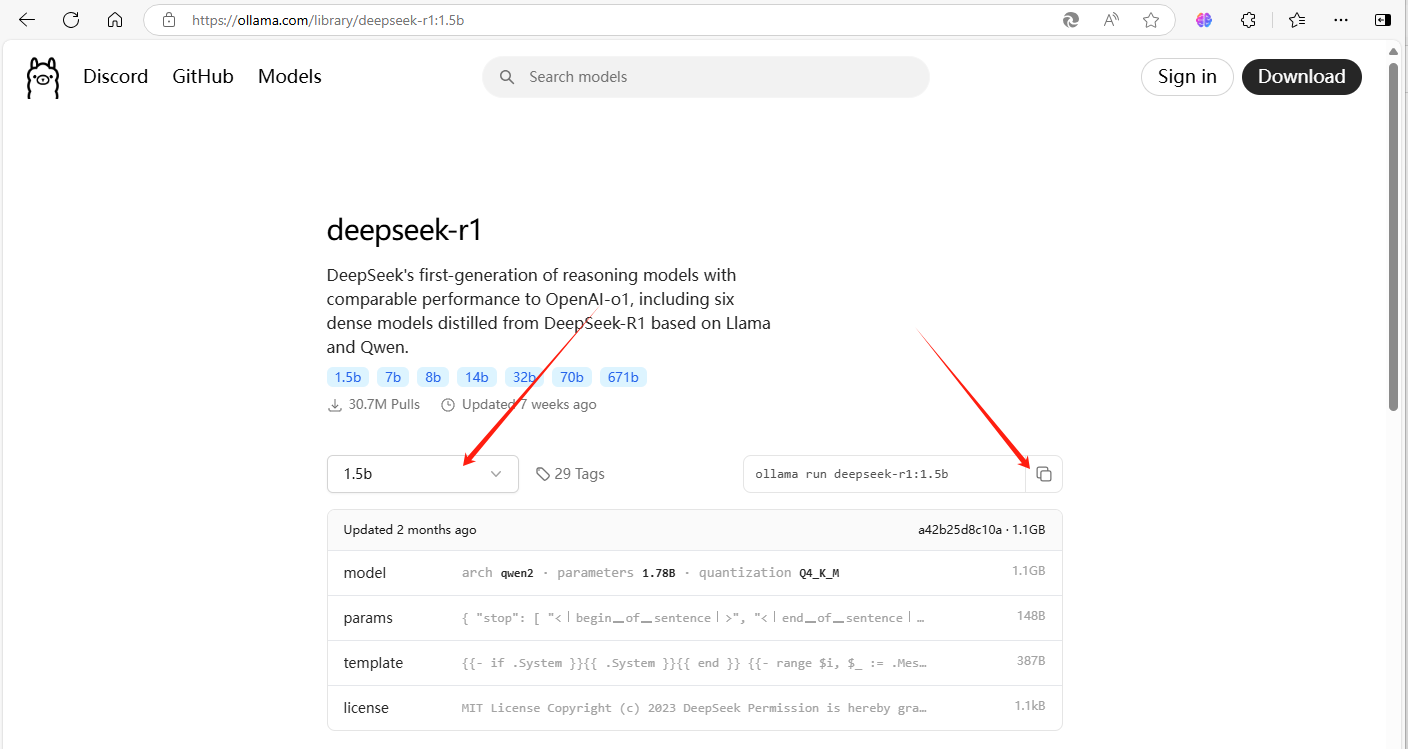
Task: Click the search magnifier icon
Action: [507, 77]
